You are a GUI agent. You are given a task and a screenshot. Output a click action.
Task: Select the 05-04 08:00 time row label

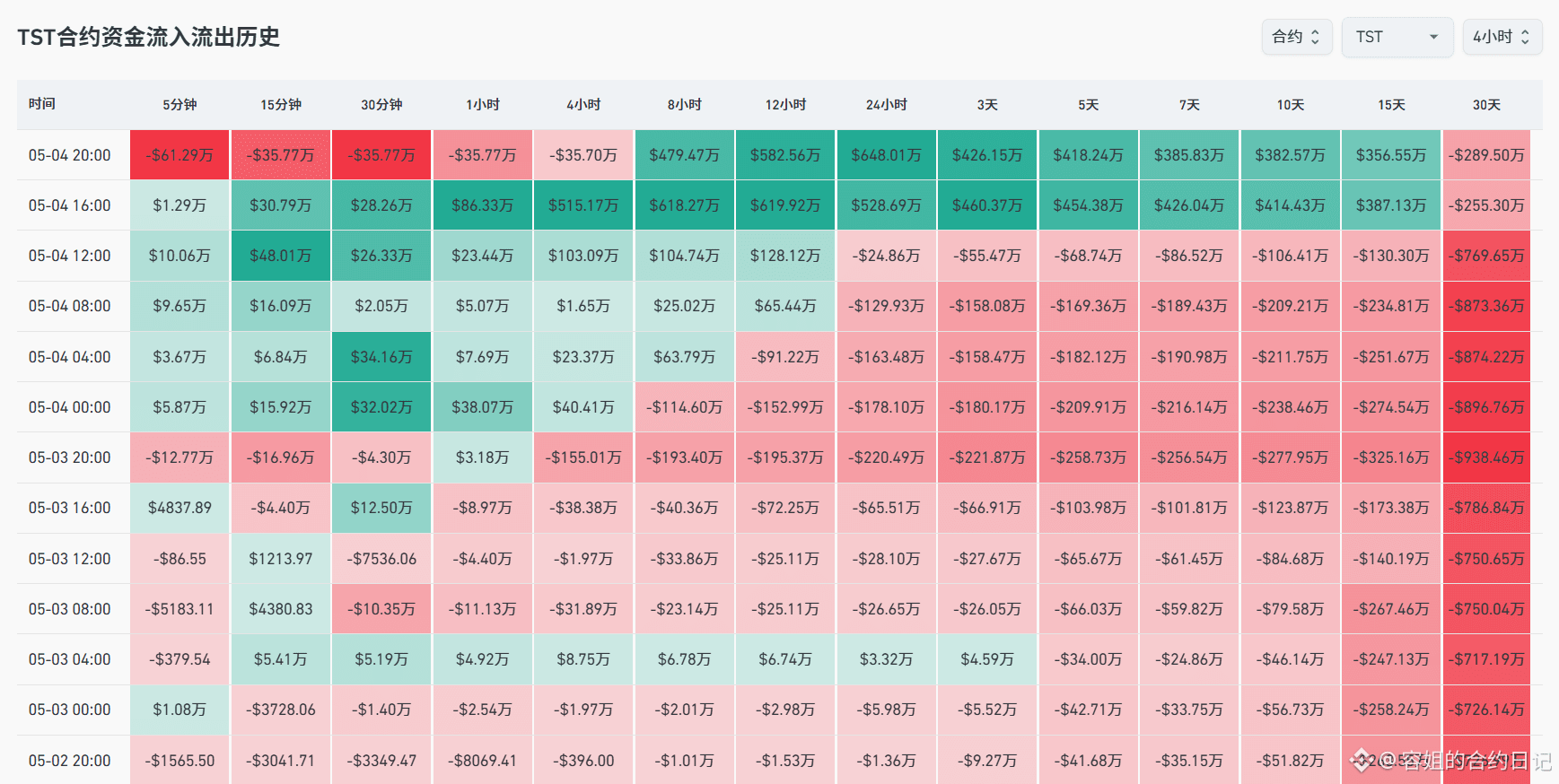pyautogui.click(x=70, y=306)
